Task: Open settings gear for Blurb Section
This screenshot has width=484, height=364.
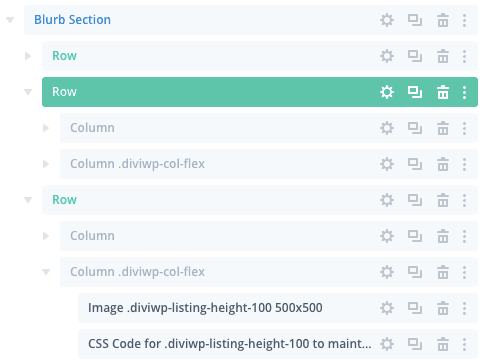Action: 387,20
